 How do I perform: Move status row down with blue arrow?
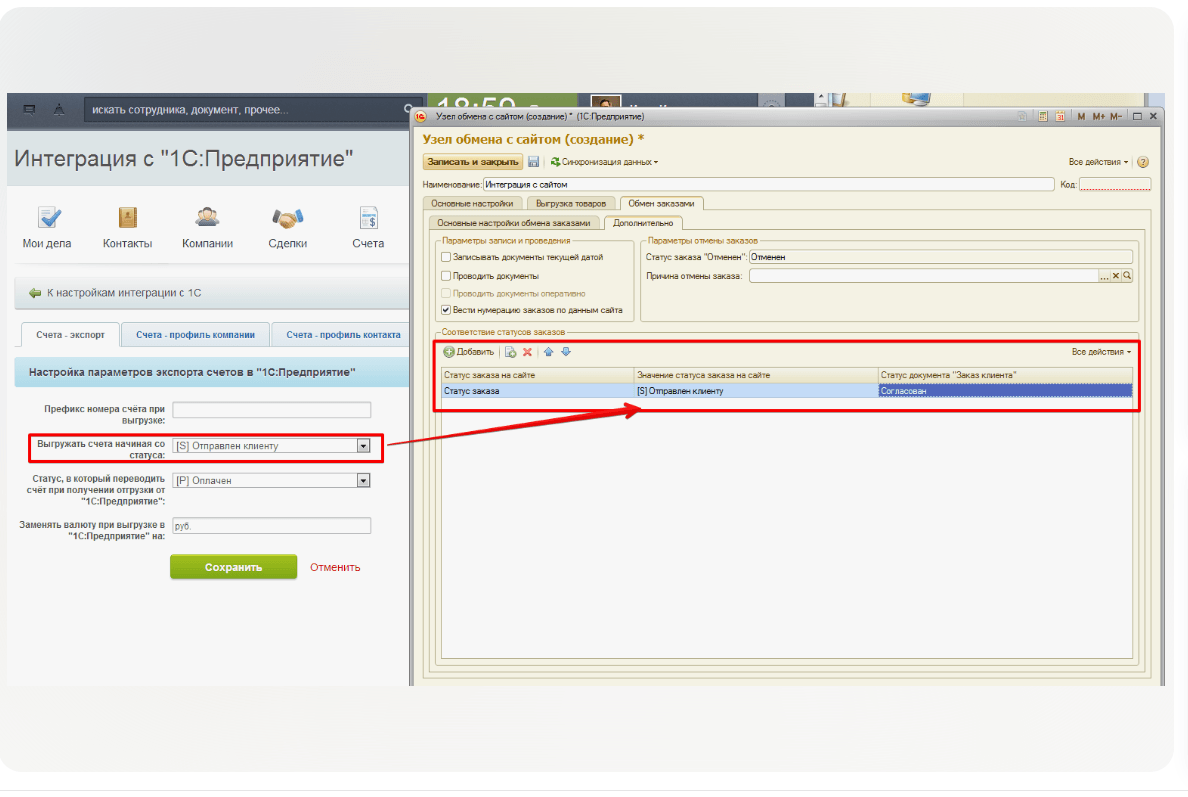[566, 352]
